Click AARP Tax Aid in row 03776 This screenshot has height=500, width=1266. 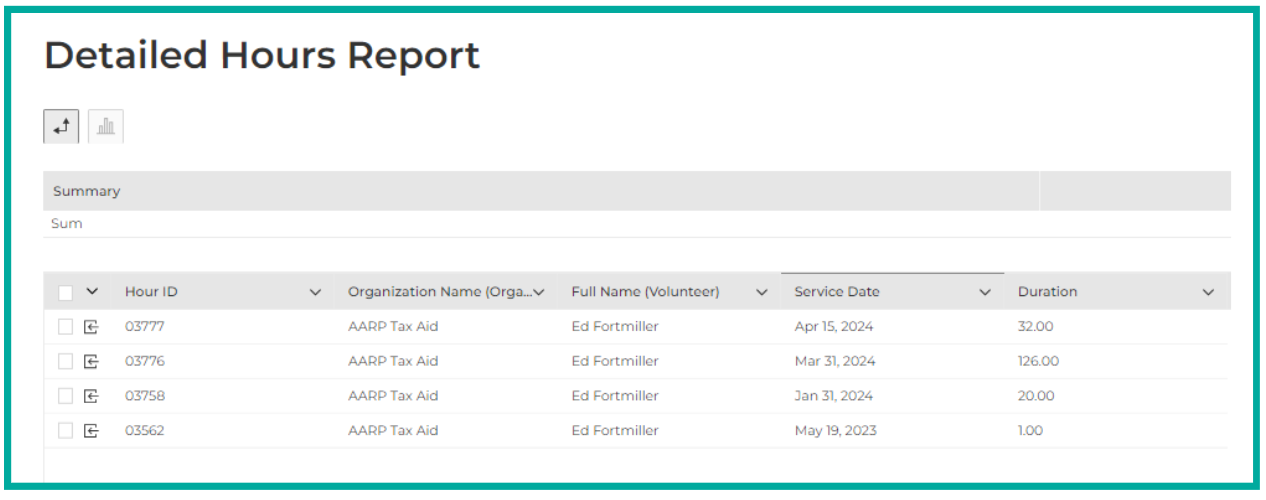point(393,361)
